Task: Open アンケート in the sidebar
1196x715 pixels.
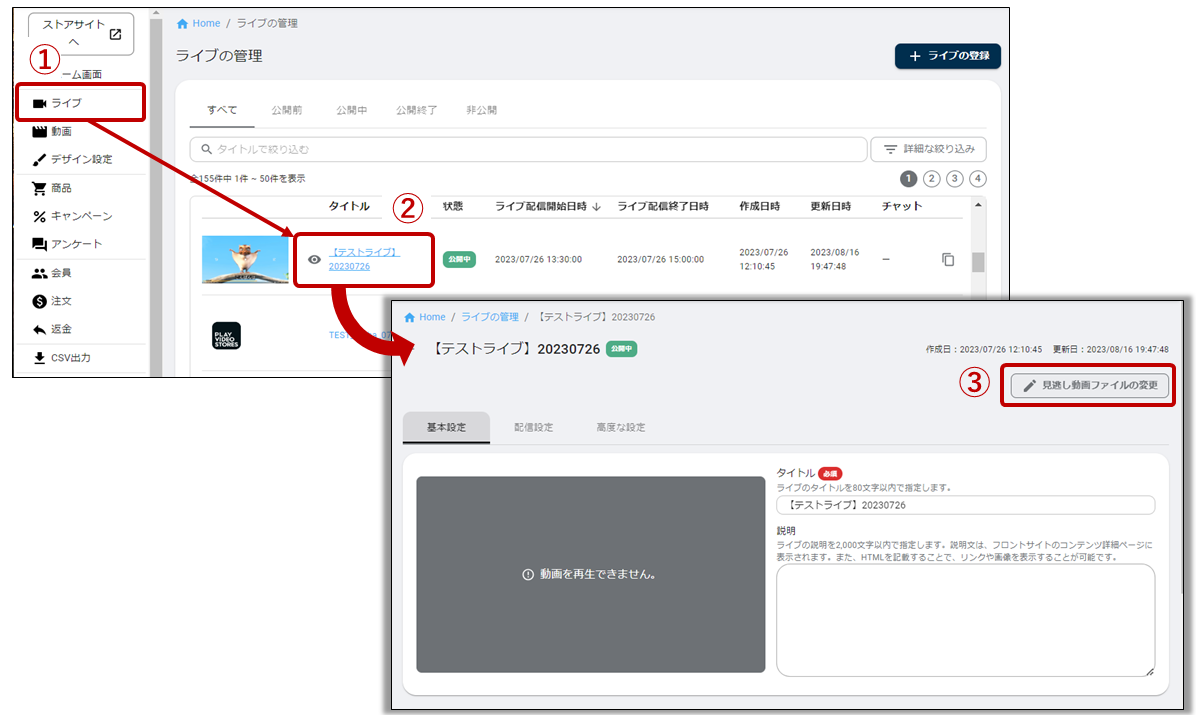Action: pos(75,244)
